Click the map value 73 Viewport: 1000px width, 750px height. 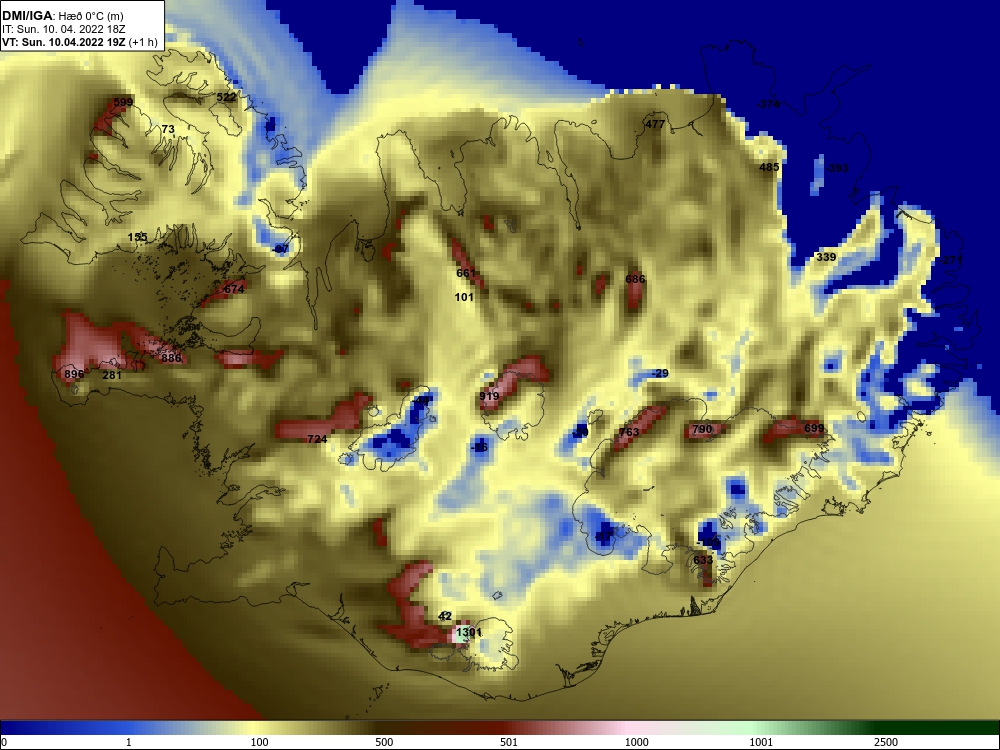(168, 129)
